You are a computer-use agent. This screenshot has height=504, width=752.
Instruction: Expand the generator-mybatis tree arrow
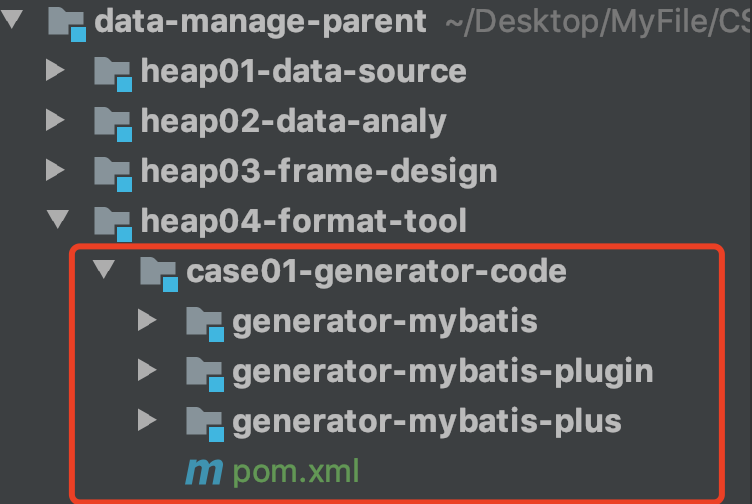point(147,319)
